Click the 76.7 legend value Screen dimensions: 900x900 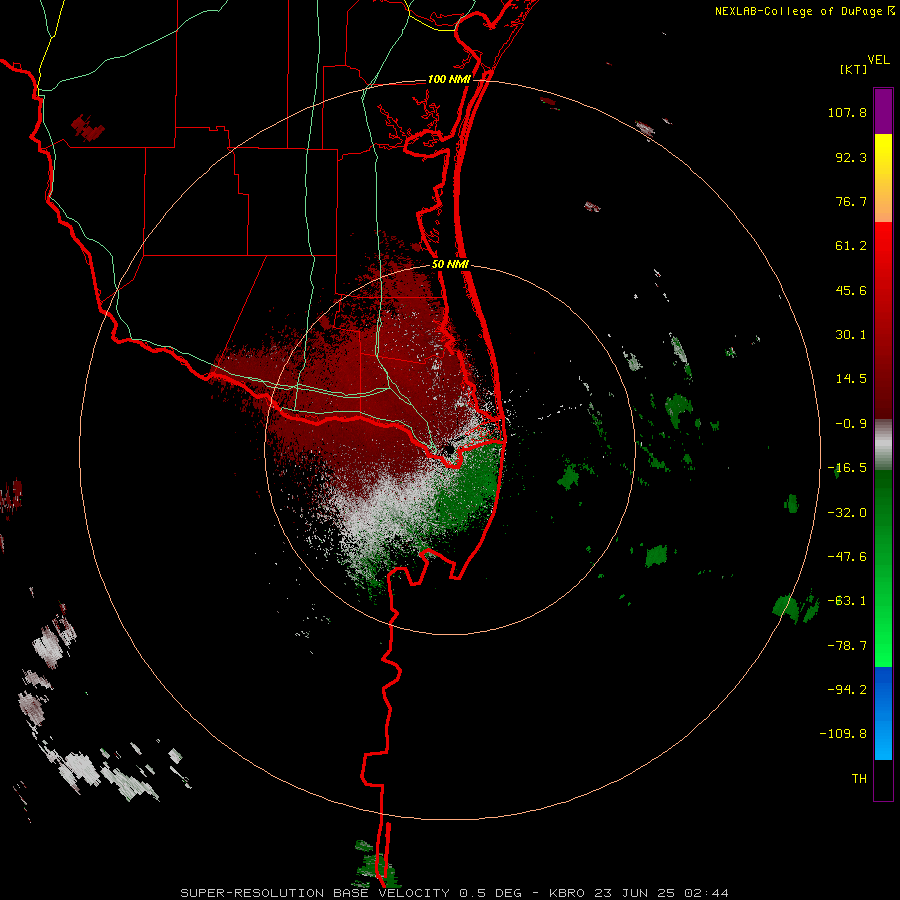(851, 201)
